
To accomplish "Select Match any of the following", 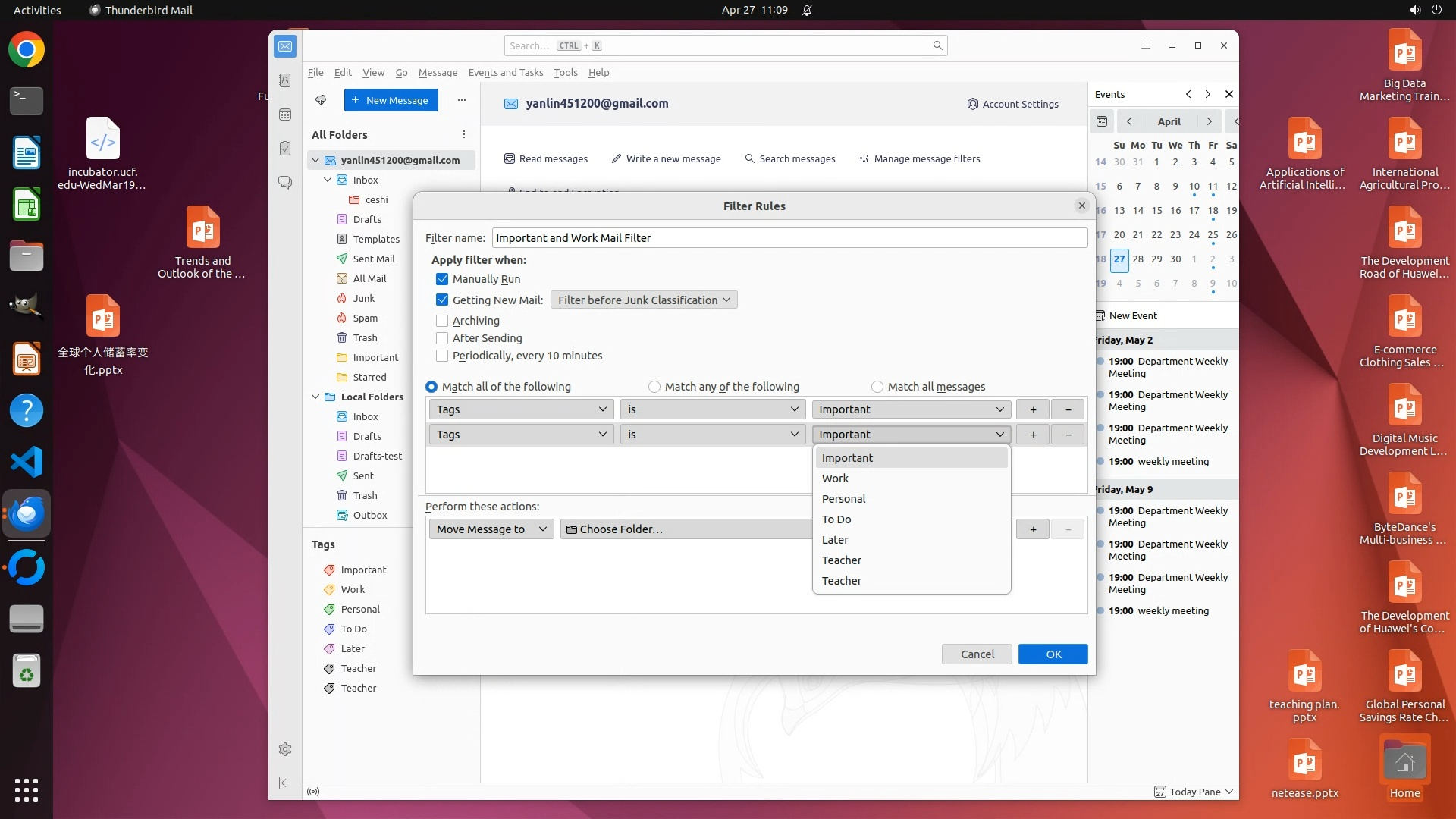I will [654, 387].
